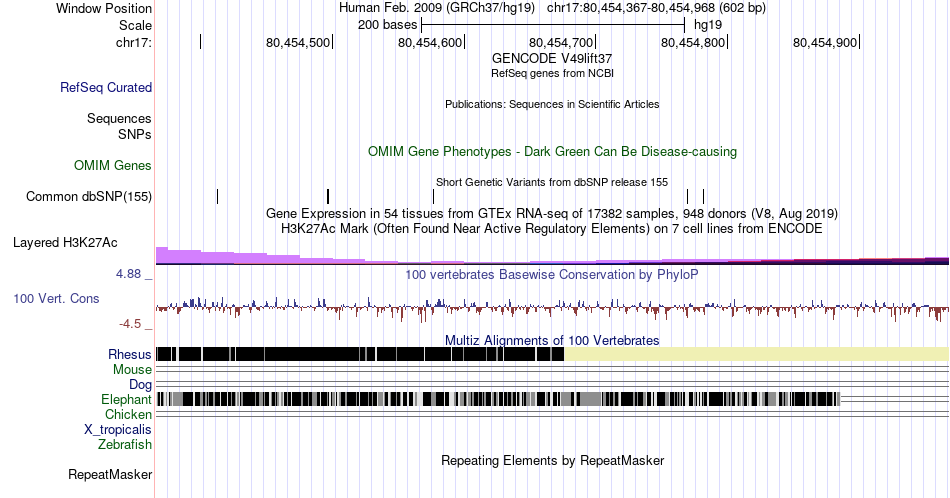950x498 pixels.
Task: Open the X_tropicalis alignment label
Action: coord(118,430)
